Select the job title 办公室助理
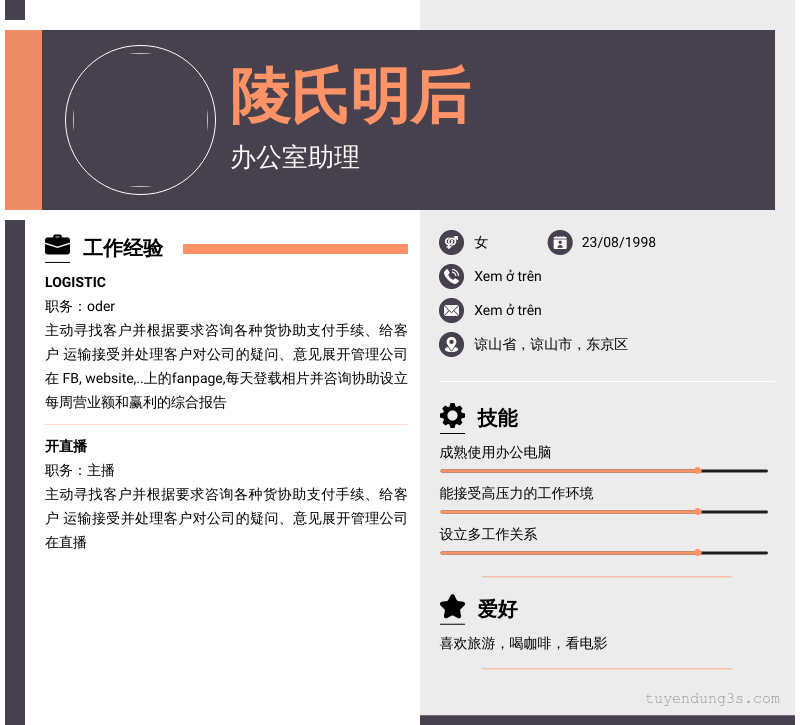This screenshot has width=800, height=725. coord(295,157)
